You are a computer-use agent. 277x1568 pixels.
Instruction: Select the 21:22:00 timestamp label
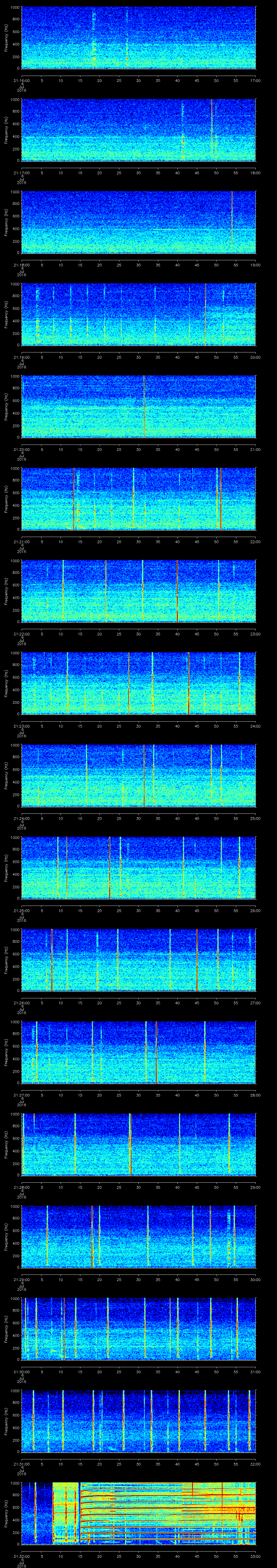click(x=21, y=634)
